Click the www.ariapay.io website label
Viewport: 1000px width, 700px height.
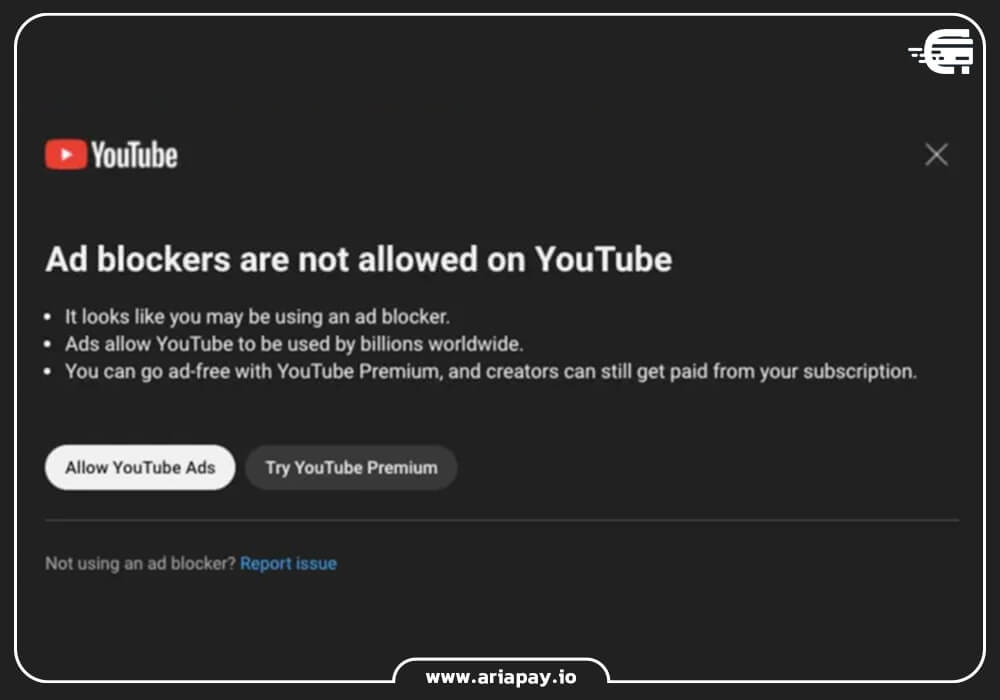coord(501,677)
